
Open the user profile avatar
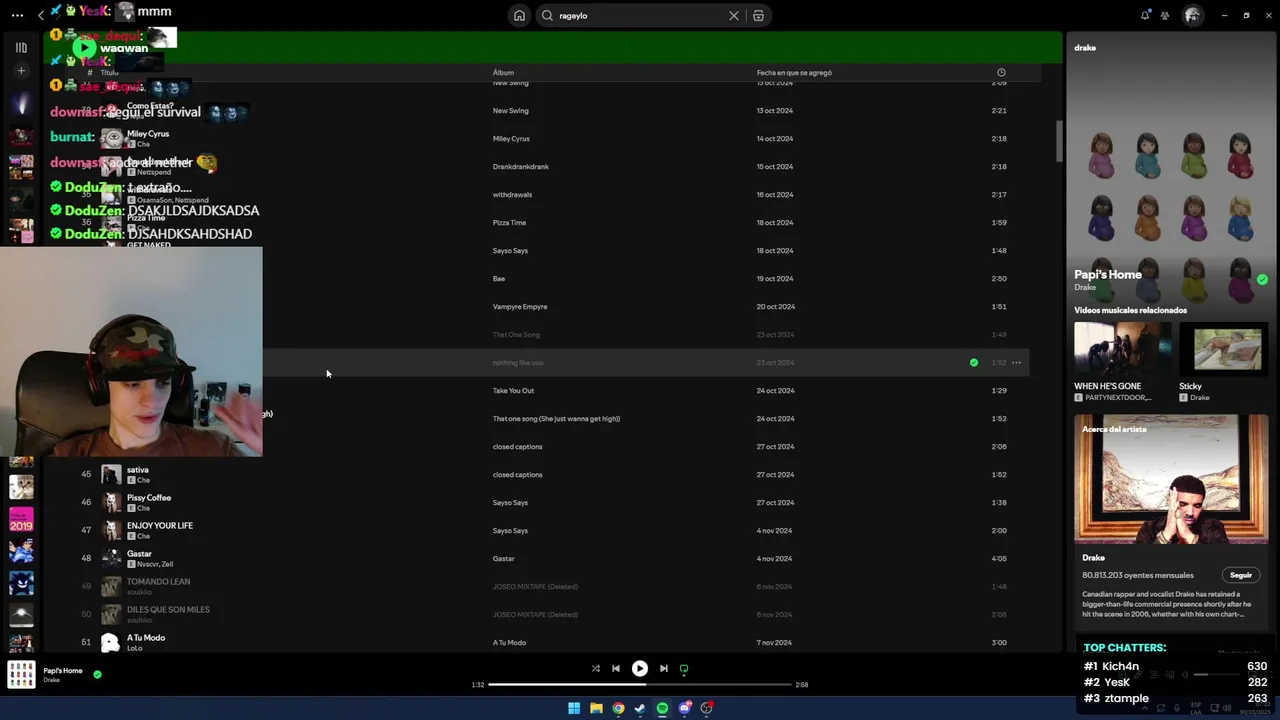coord(1192,15)
